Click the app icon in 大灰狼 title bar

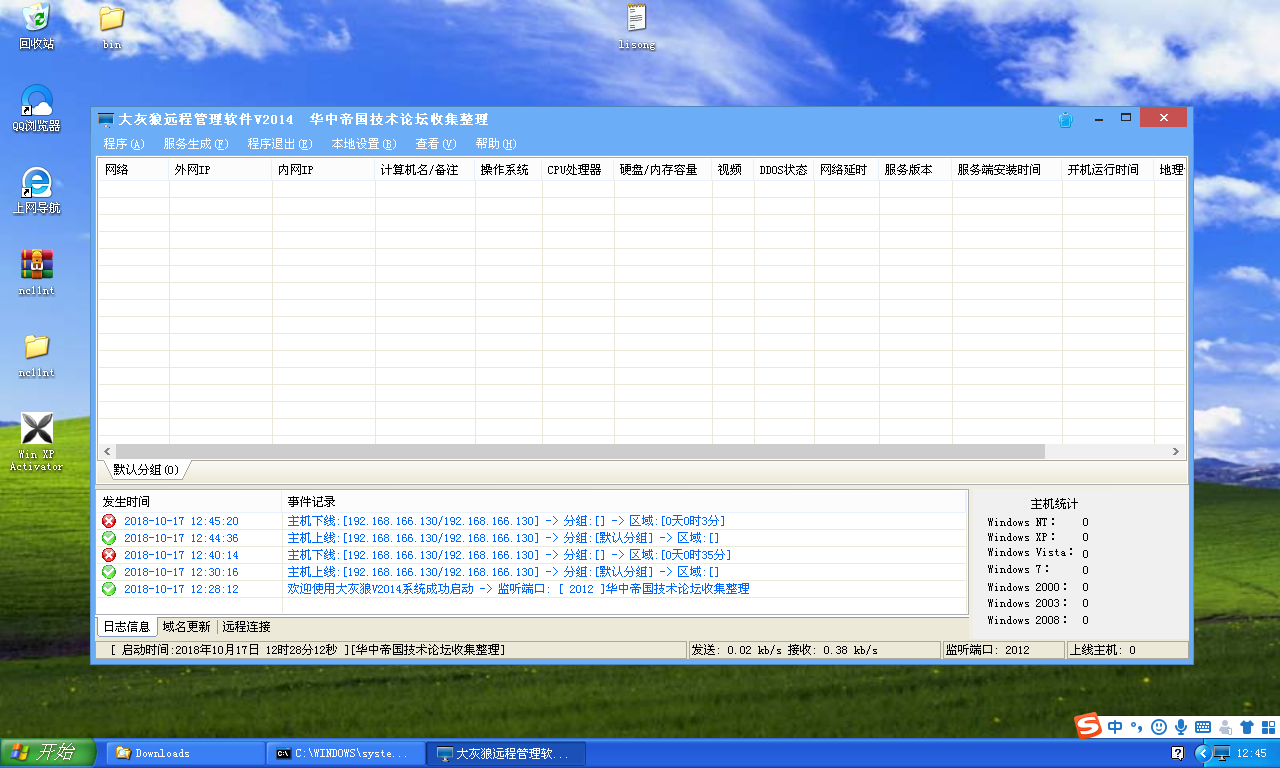[106, 119]
